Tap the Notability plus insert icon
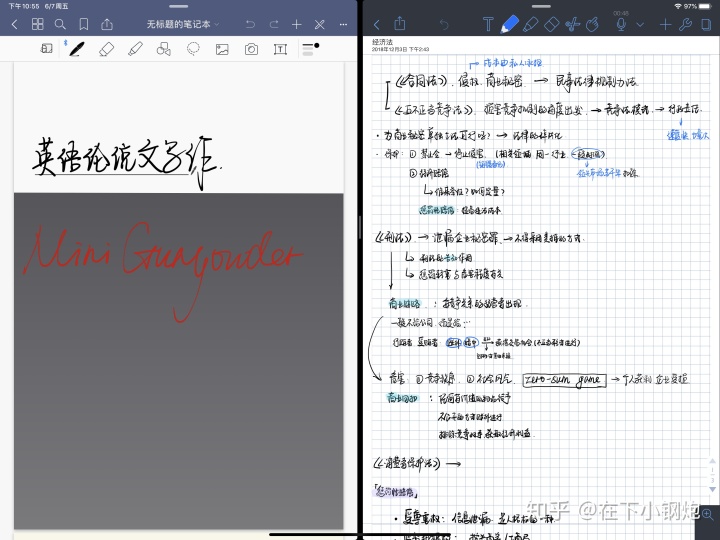The width and height of the screenshot is (720, 540). [665, 24]
